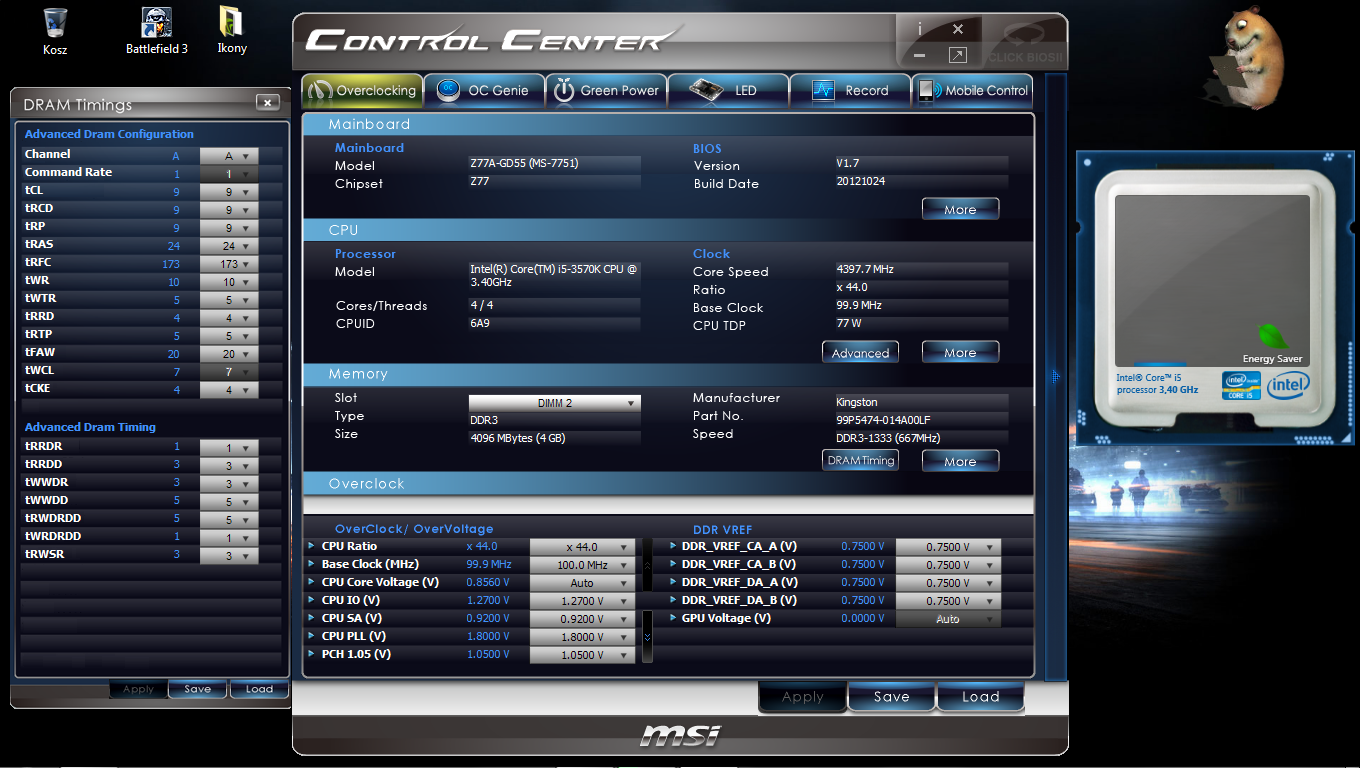Open the OC Genie tab
Image resolution: width=1360 pixels, height=768 pixels.
(484, 90)
